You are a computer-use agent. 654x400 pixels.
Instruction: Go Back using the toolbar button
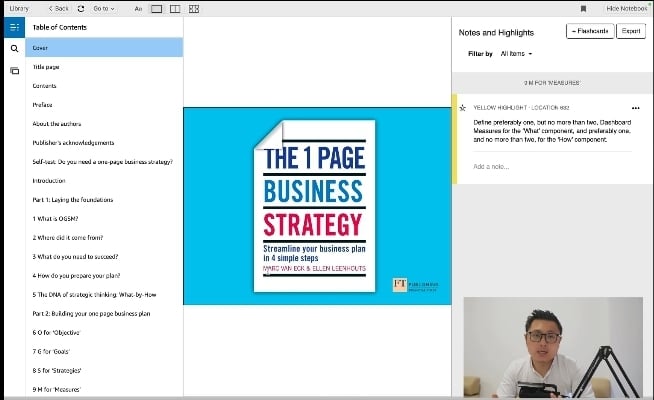point(58,8)
